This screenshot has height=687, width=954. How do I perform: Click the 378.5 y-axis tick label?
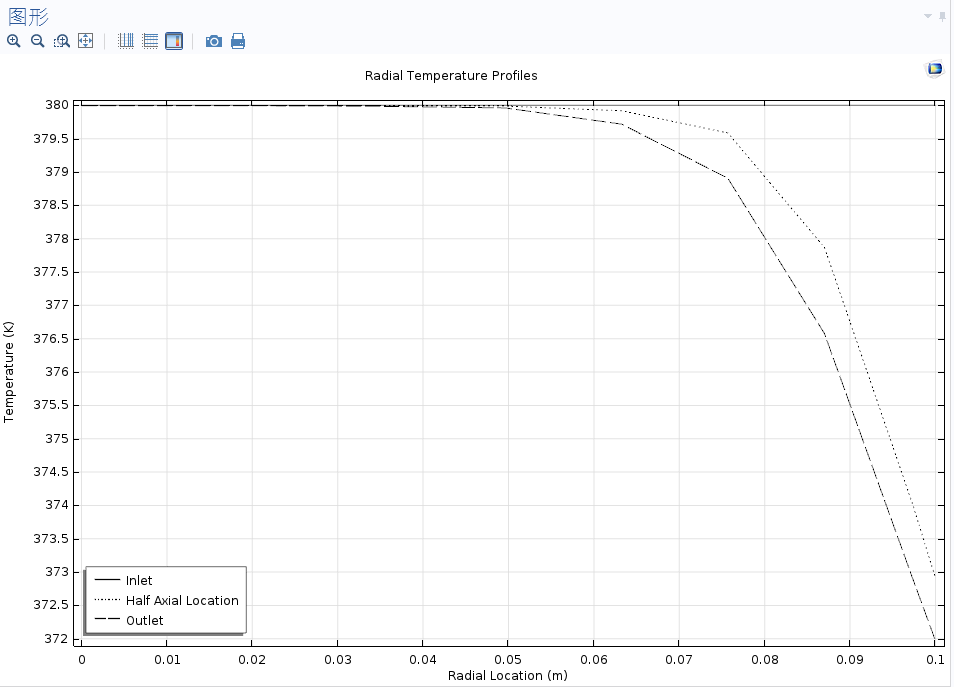pyautogui.click(x=51, y=204)
